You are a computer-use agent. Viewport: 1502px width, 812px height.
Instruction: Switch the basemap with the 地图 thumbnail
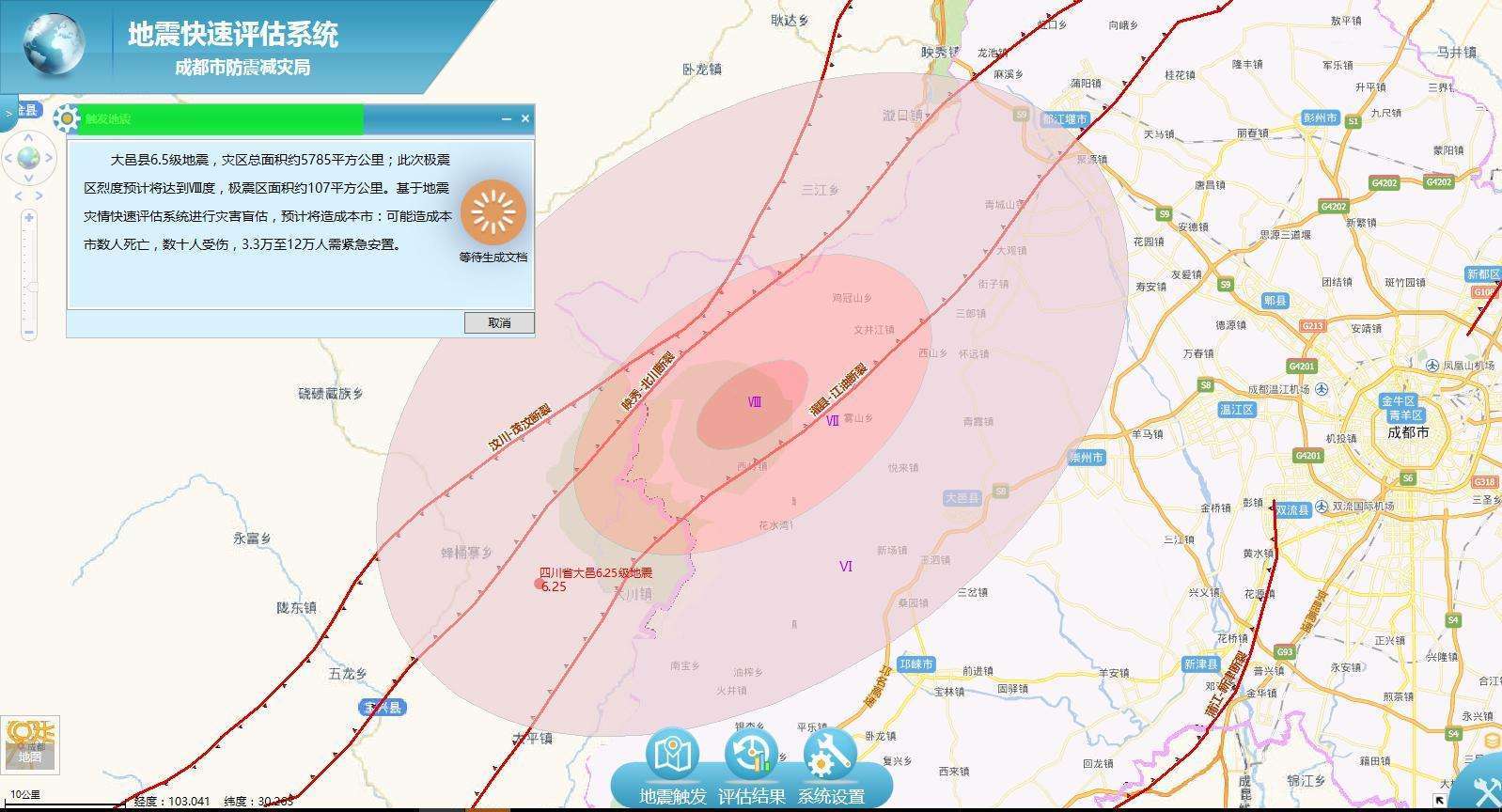point(30,745)
